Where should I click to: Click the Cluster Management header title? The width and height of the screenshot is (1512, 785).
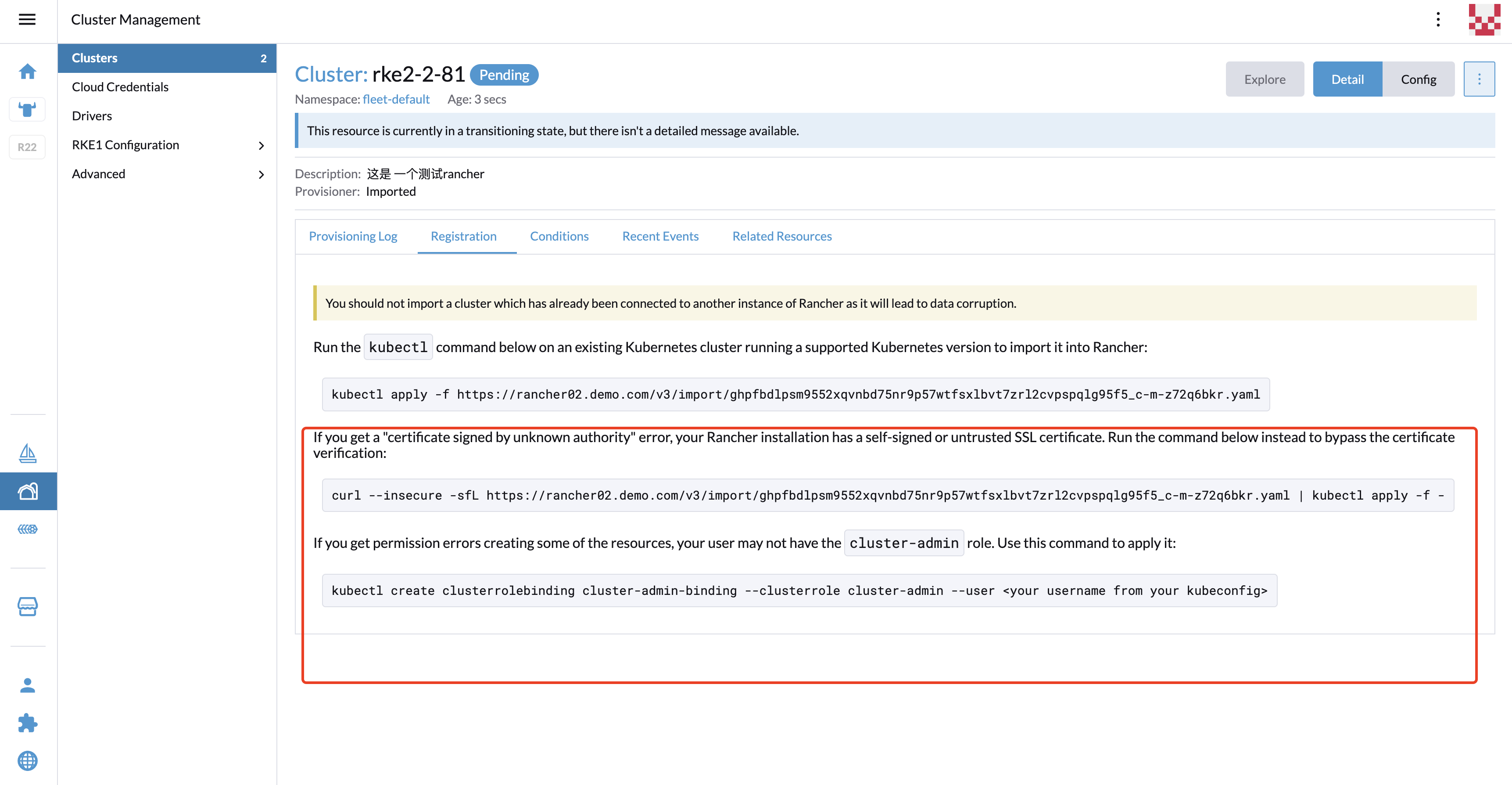coord(136,19)
